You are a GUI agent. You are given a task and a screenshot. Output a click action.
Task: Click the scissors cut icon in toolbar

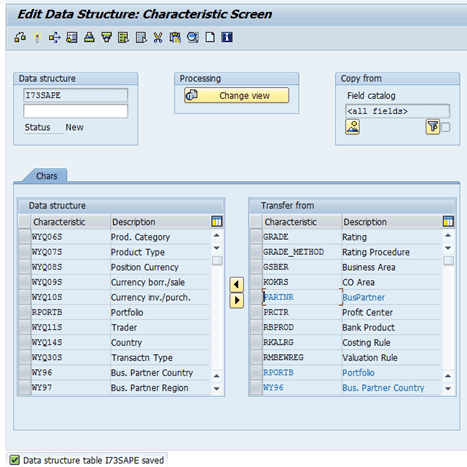[x=158, y=37]
